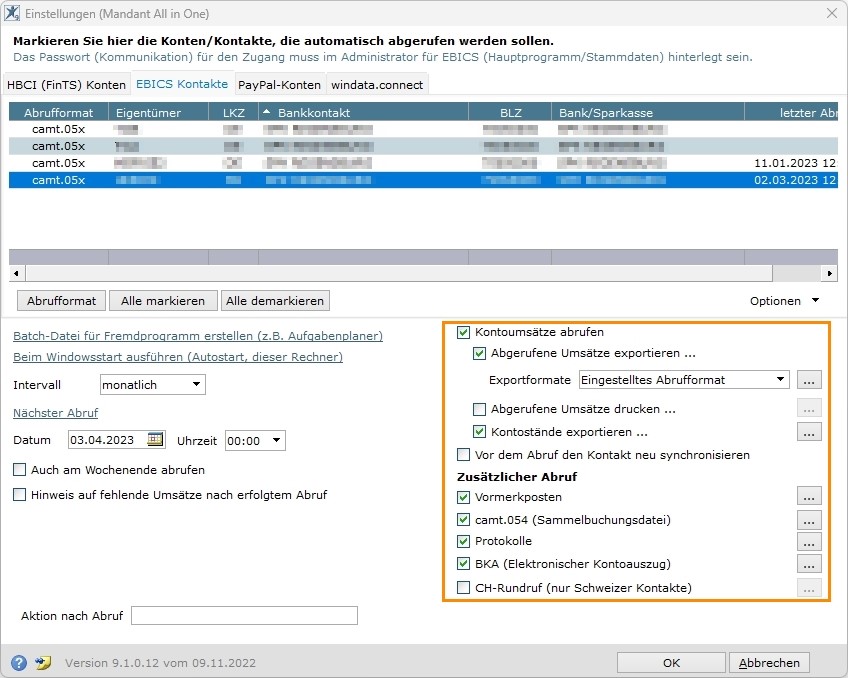Confirm settings with OK button
Screen dimensions: 848x678
pos(671,663)
